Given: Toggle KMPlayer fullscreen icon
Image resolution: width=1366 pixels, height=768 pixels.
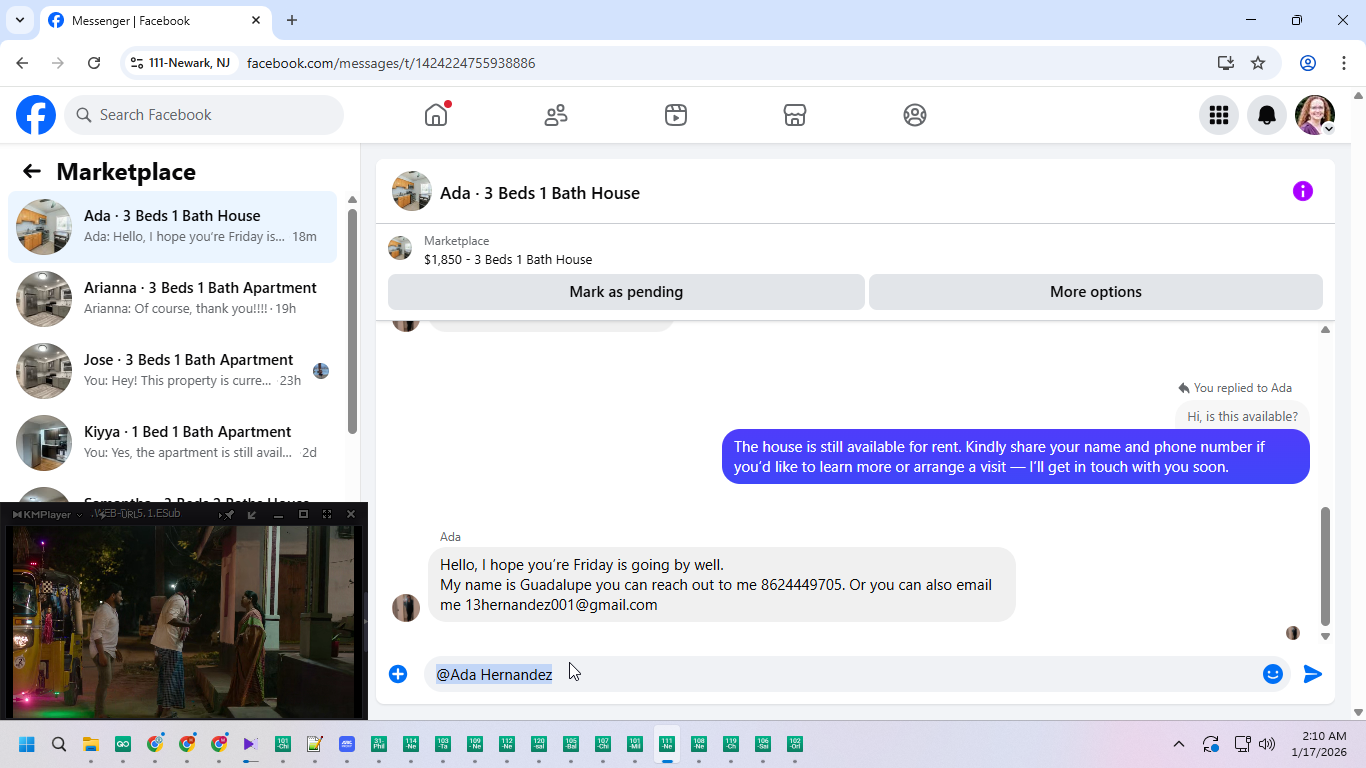Looking at the screenshot, I should 327,514.
